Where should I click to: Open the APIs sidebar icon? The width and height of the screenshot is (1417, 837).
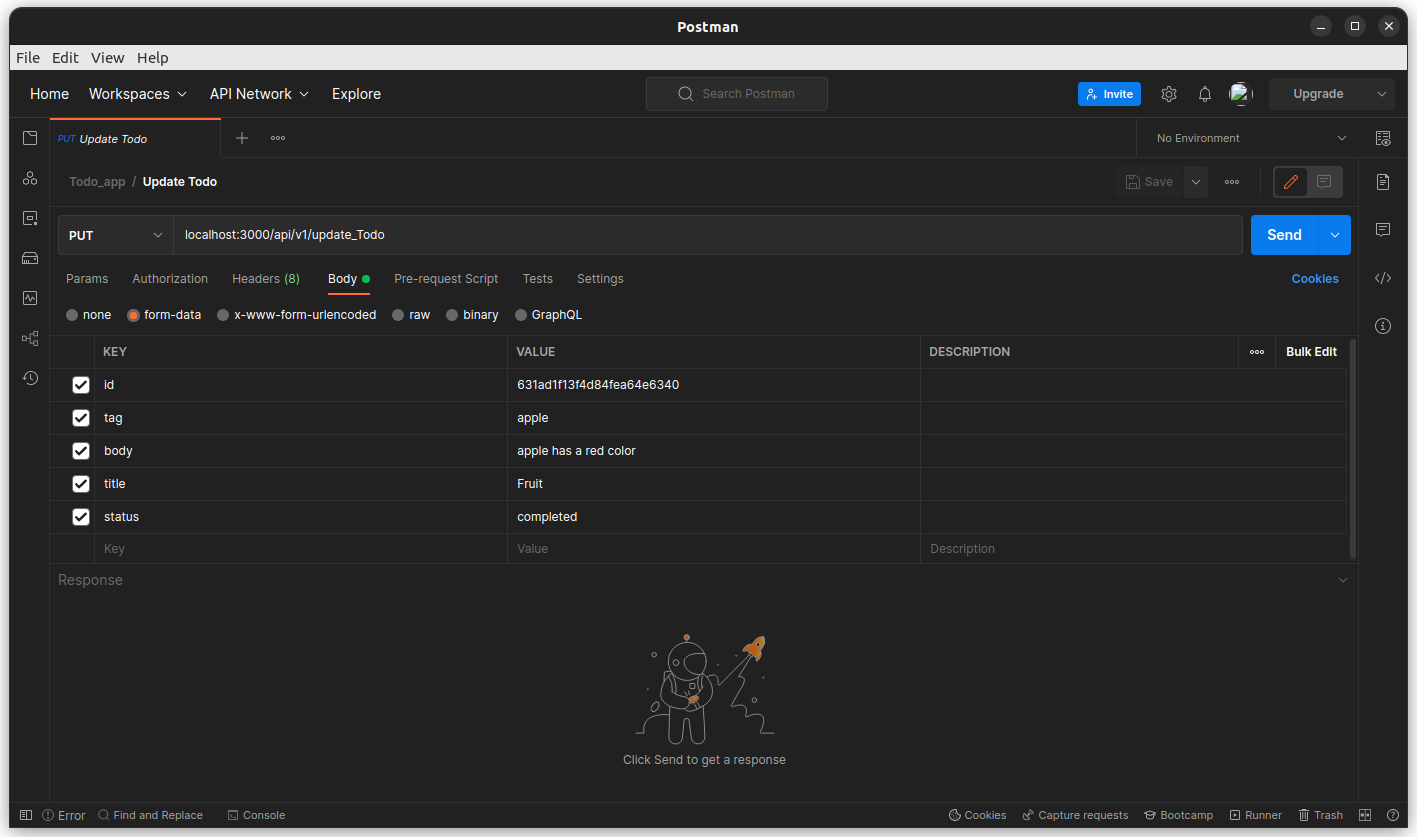pos(30,178)
